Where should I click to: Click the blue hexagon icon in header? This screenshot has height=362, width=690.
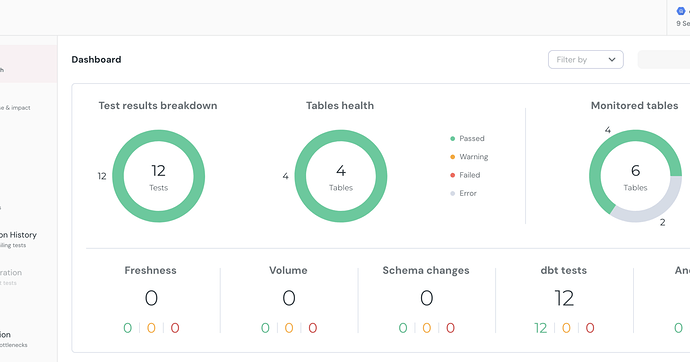pos(681,11)
